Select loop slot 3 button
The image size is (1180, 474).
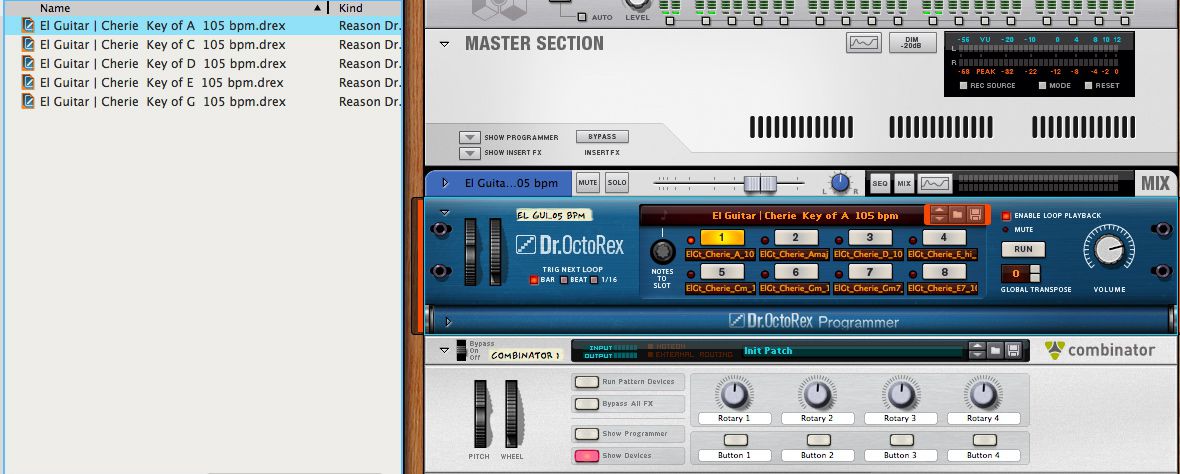coord(870,238)
